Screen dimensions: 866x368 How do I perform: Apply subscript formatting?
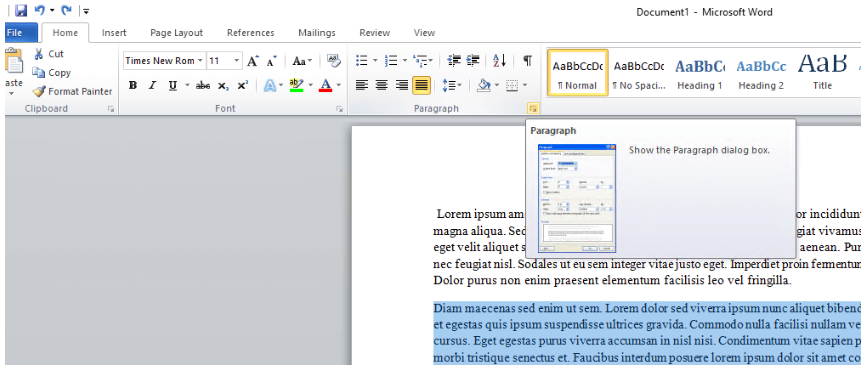point(223,86)
